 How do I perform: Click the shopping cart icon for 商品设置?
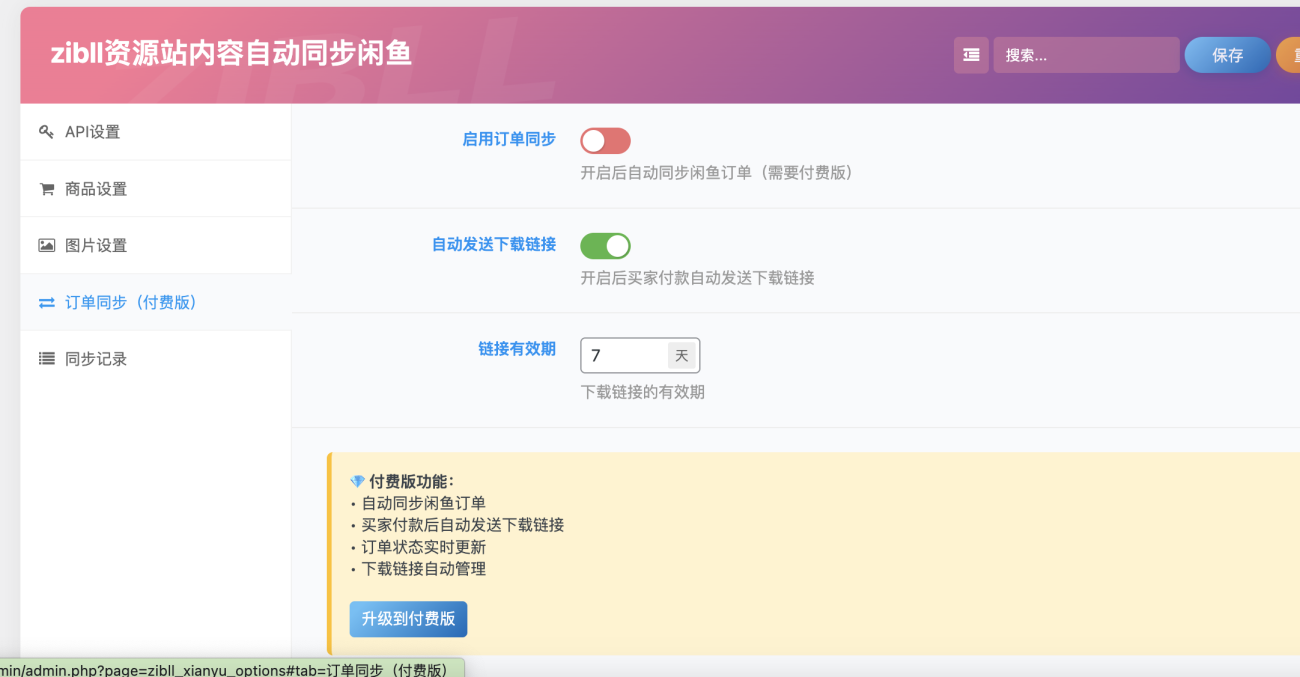46,189
